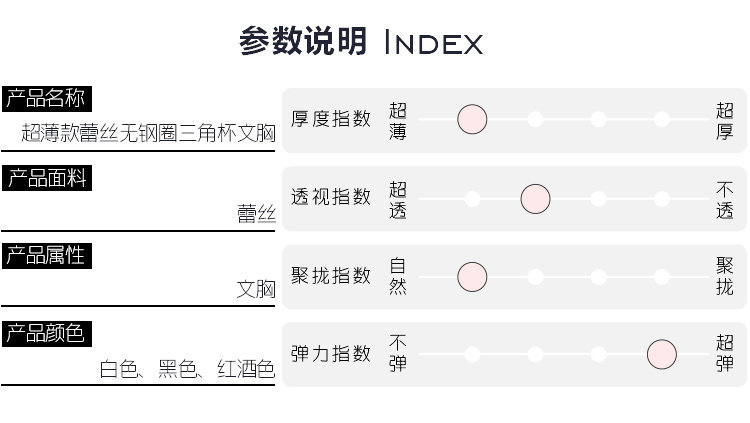Image resolution: width=750 pixels, height=423 pixels.
Task: Click the selected pink dot on 聚拢指数 scale
Action: click(x=472, y=277)
